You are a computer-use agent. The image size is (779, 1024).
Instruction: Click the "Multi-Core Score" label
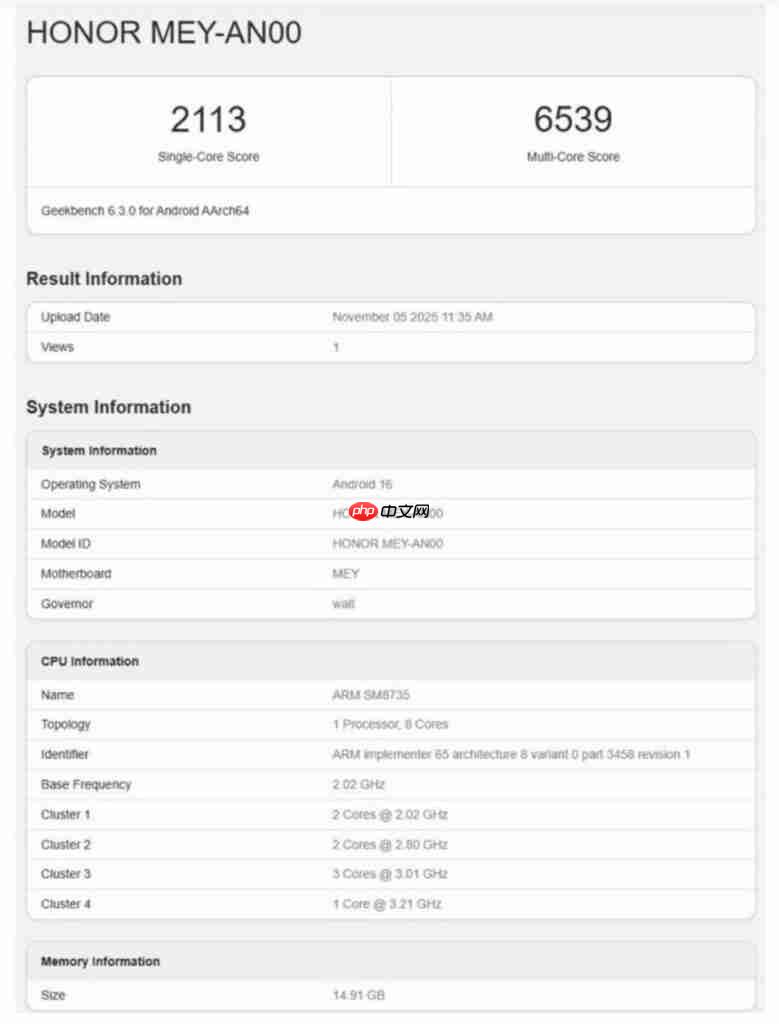[573, 157]
